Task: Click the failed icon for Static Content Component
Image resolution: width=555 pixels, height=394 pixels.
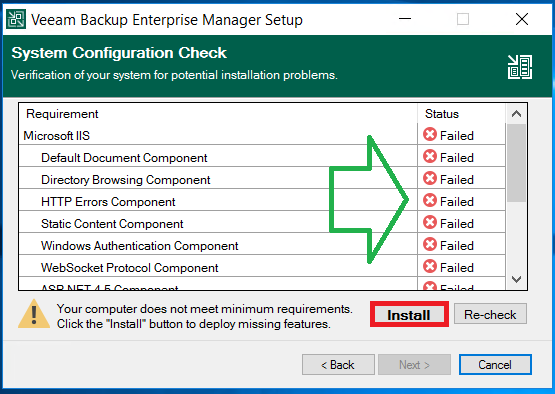Action: coord(430,223)
